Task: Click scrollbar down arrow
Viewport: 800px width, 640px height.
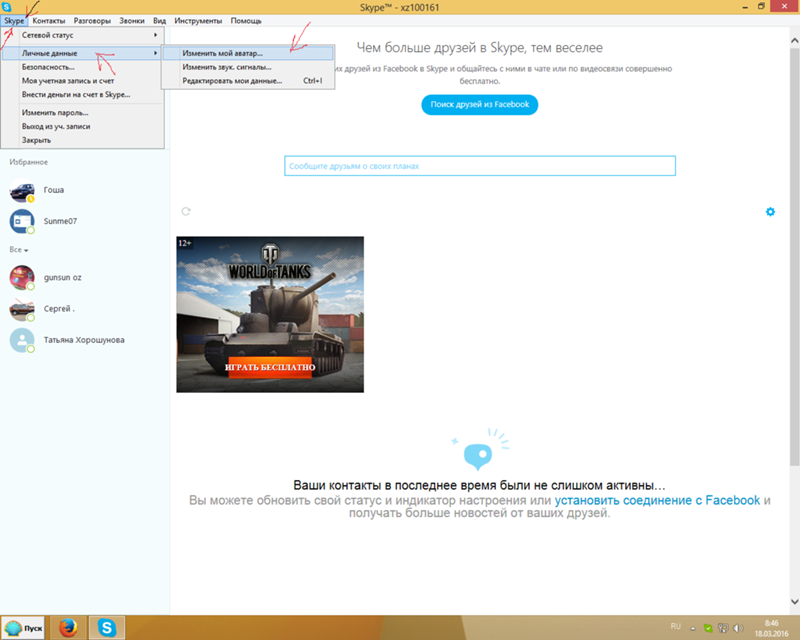Action: [794, 601]
